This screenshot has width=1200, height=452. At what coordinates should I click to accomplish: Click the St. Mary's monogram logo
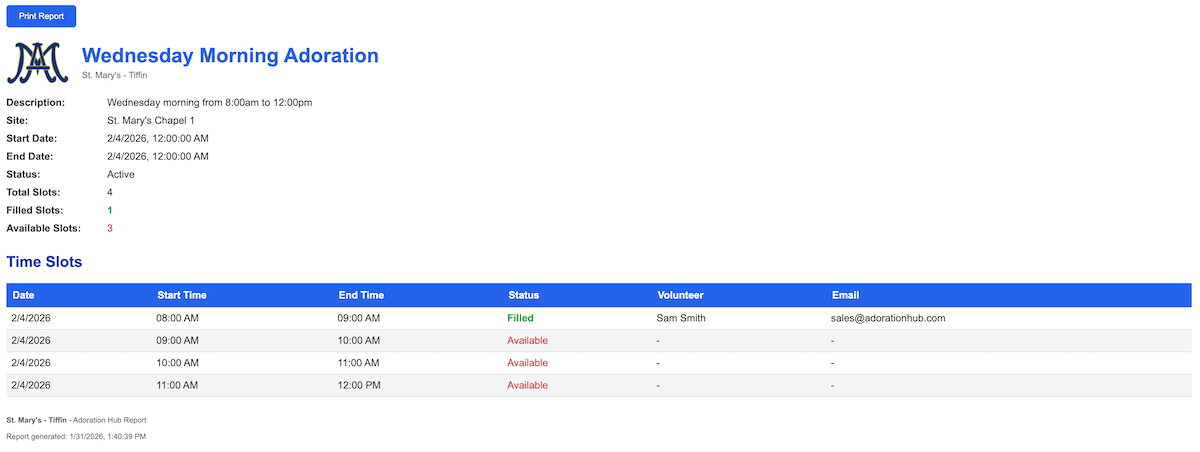click(38, 62)
